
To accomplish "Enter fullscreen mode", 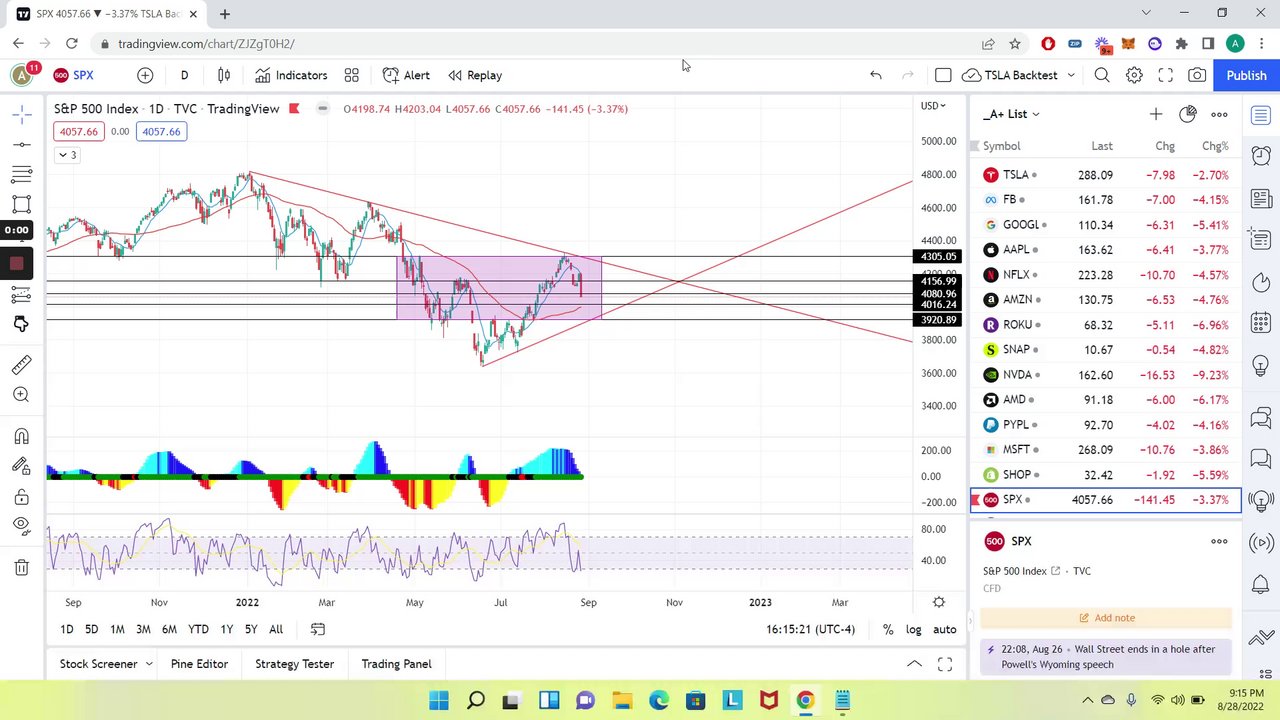I will tap(1165, 75).
